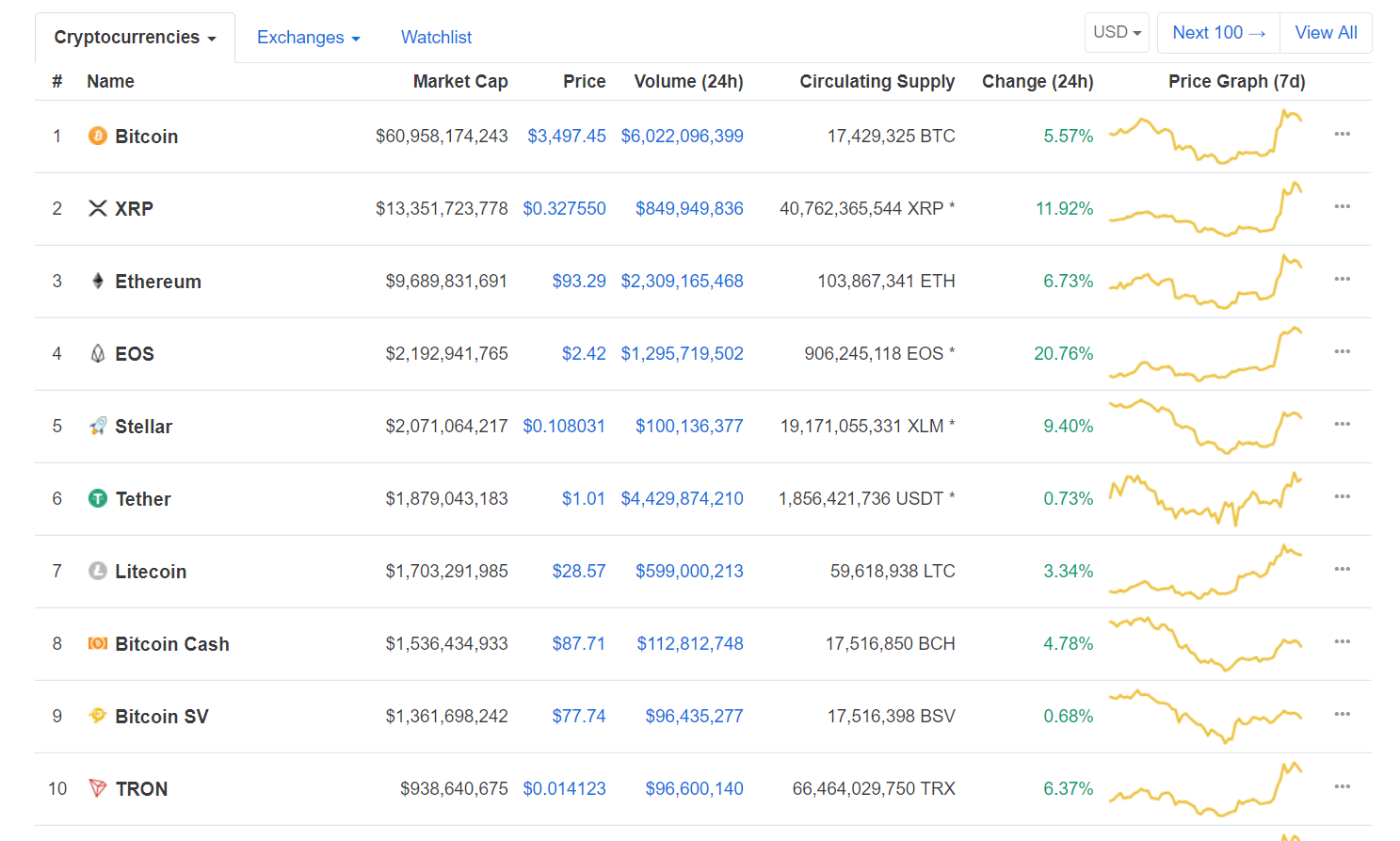Open the USD currency selector
1400x841 pixels.
[x=1117, y=32]
